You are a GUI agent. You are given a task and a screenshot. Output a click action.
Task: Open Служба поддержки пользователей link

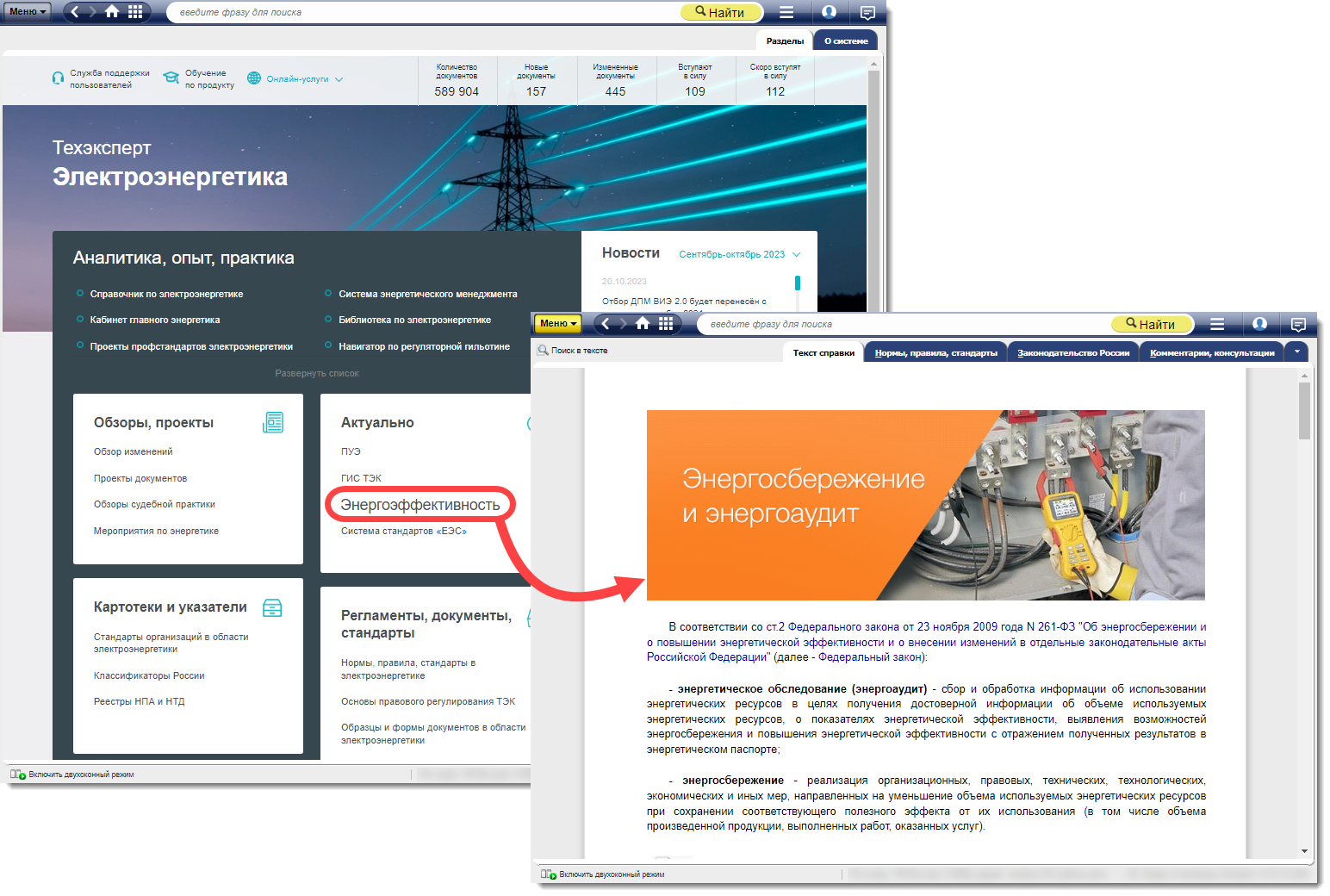(x=109, y=79)
